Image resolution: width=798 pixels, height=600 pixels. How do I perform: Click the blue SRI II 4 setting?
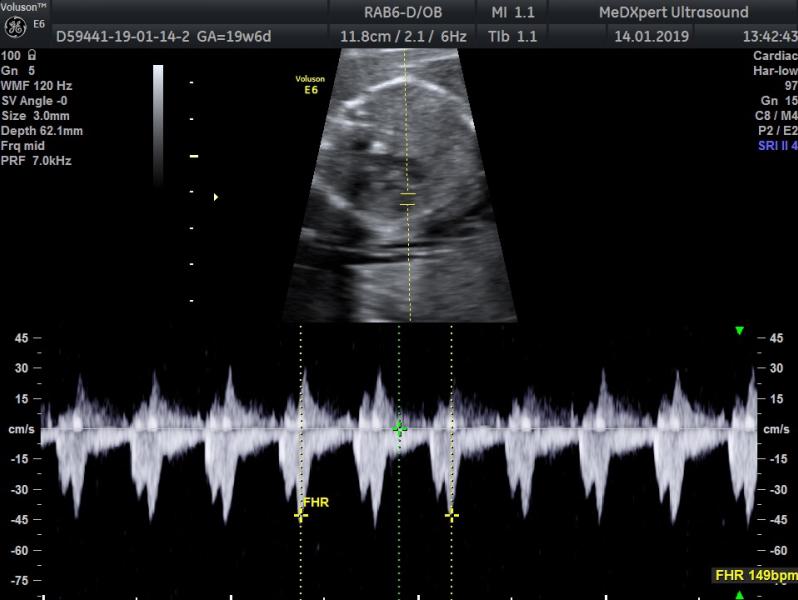777,146
